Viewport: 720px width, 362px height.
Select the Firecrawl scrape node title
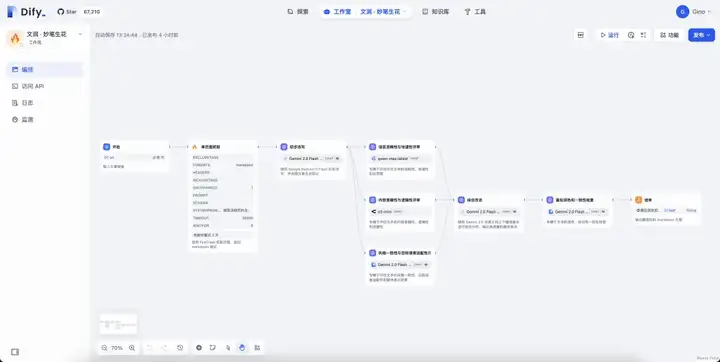point(211,147)
